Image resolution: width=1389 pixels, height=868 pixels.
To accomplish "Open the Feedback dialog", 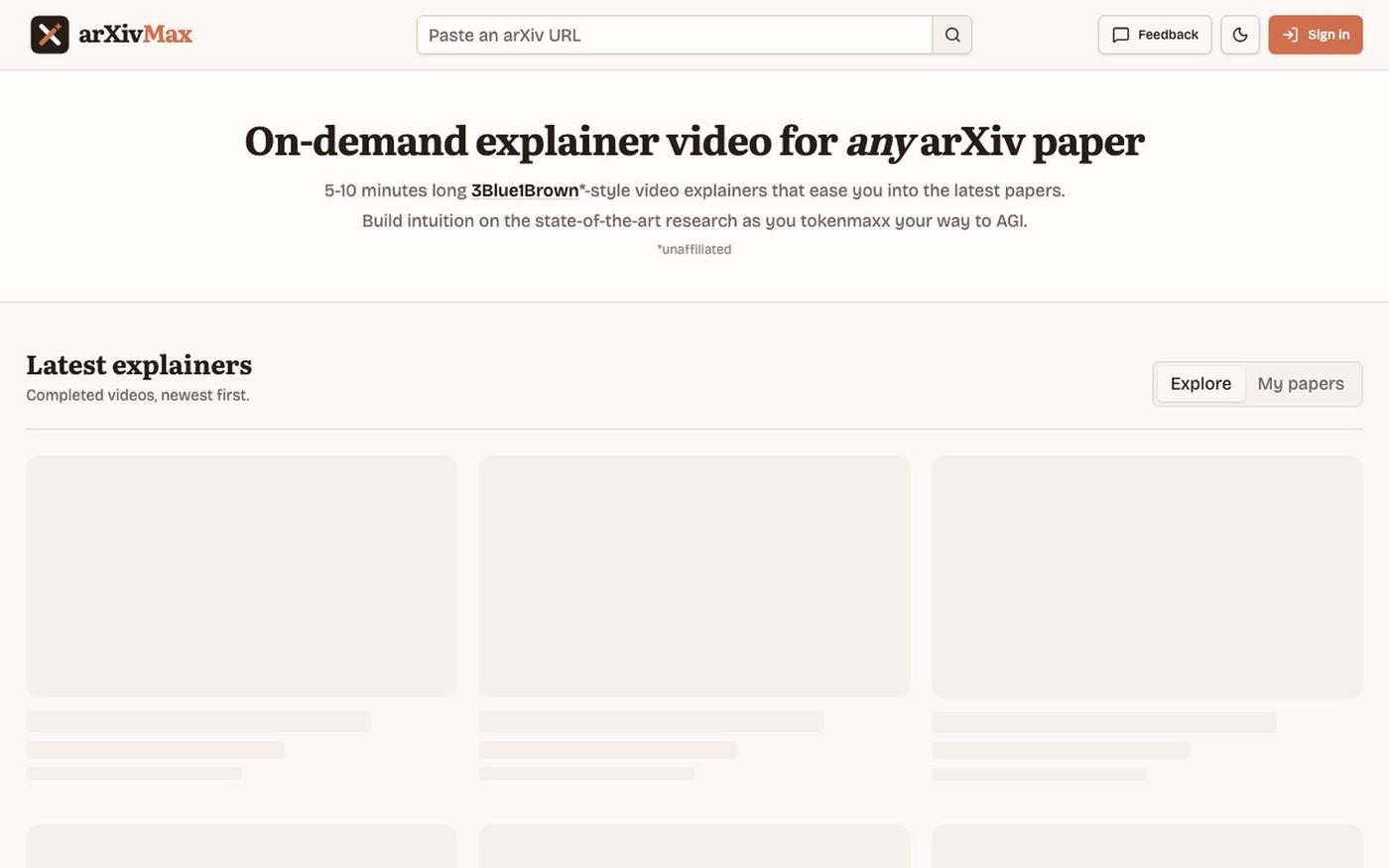I will 1155,35.
